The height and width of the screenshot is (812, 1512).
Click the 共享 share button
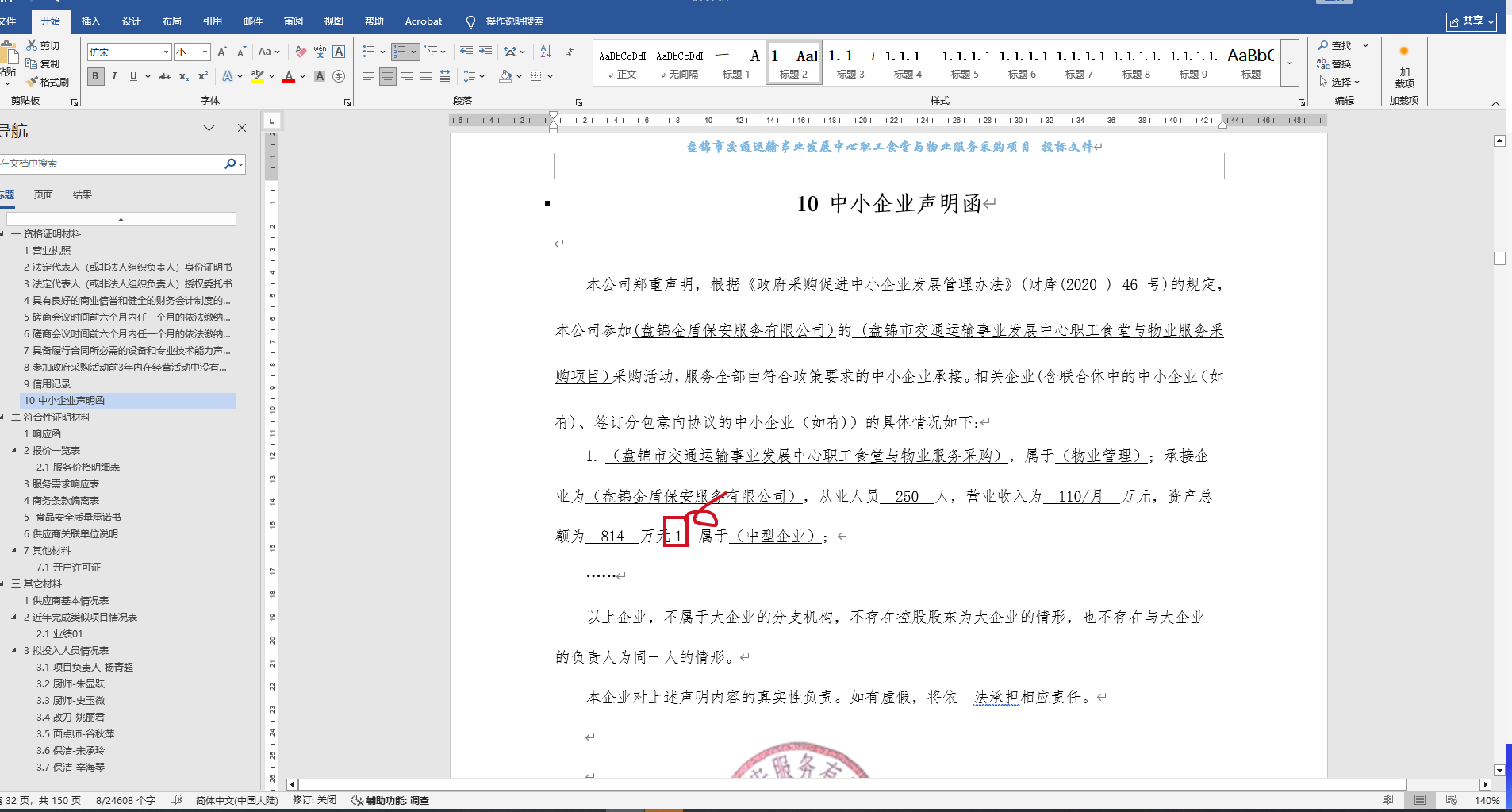tap(1472, 21)
